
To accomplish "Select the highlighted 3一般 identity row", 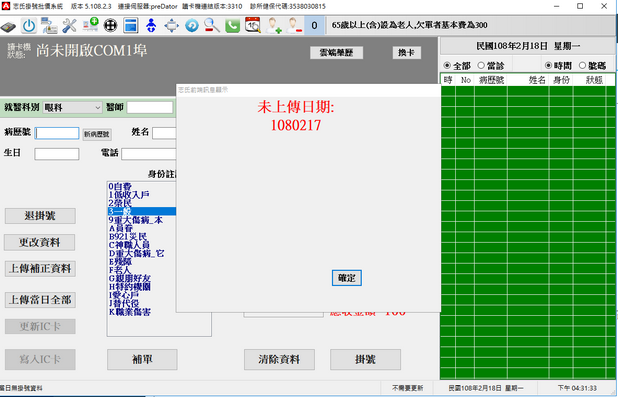I will 141,211.
